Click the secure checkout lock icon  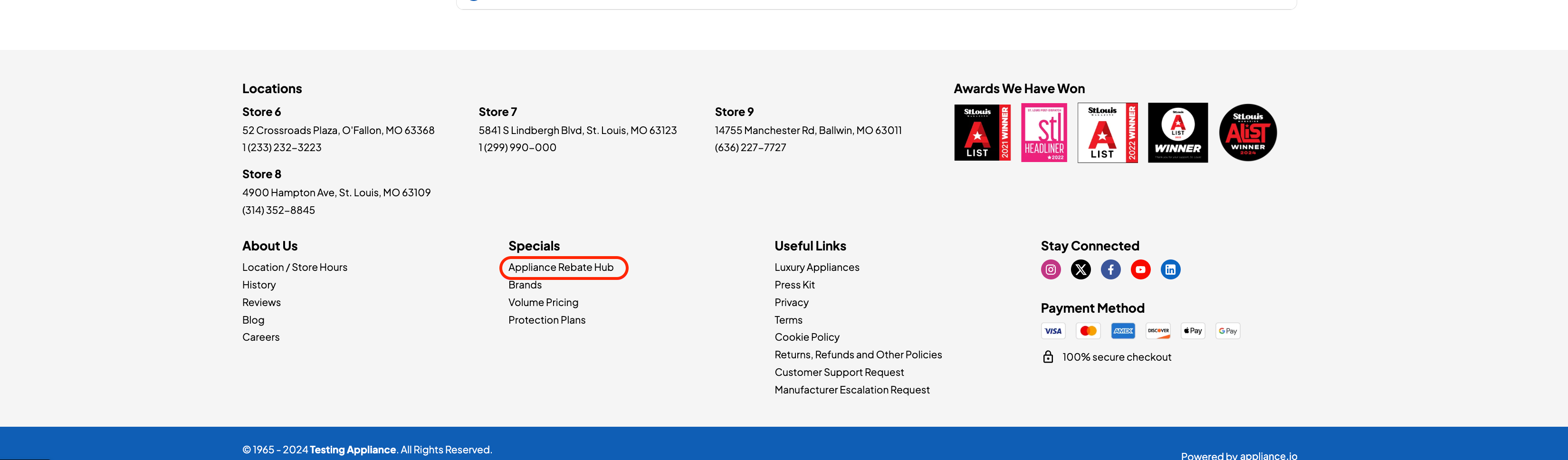pyautogui.click(x=1048, y=356)
